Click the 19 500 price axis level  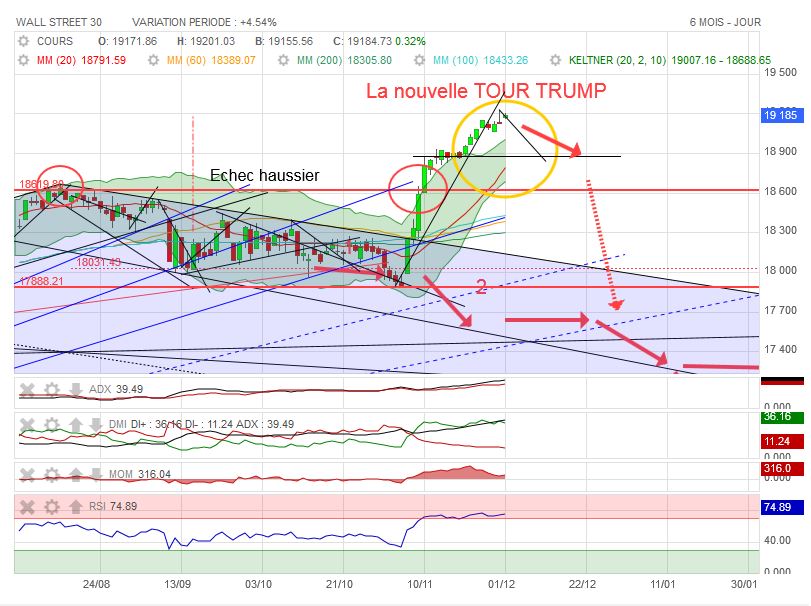point(780,72)
